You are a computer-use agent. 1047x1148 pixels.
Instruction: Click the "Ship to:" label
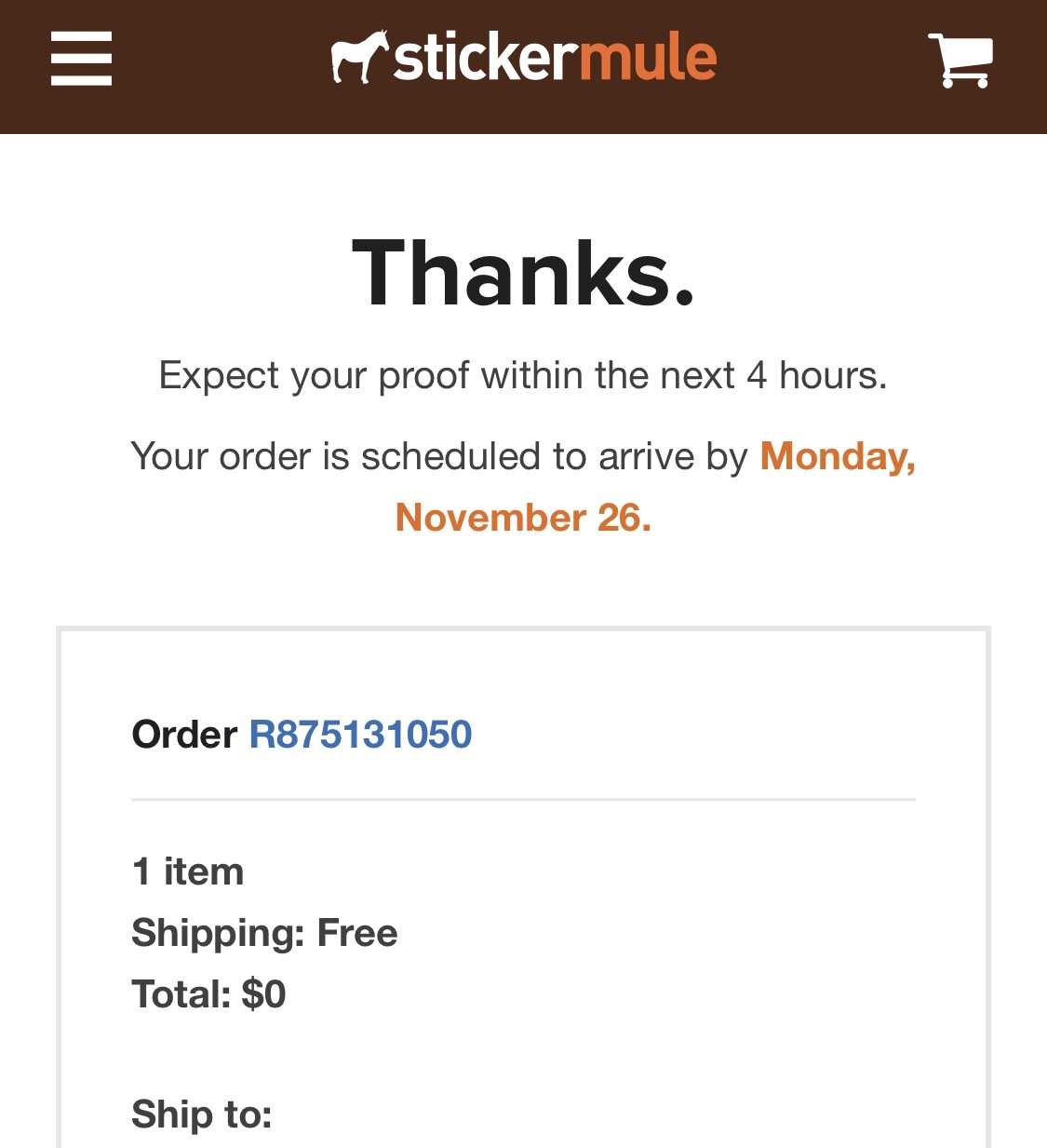point(202,1114)
